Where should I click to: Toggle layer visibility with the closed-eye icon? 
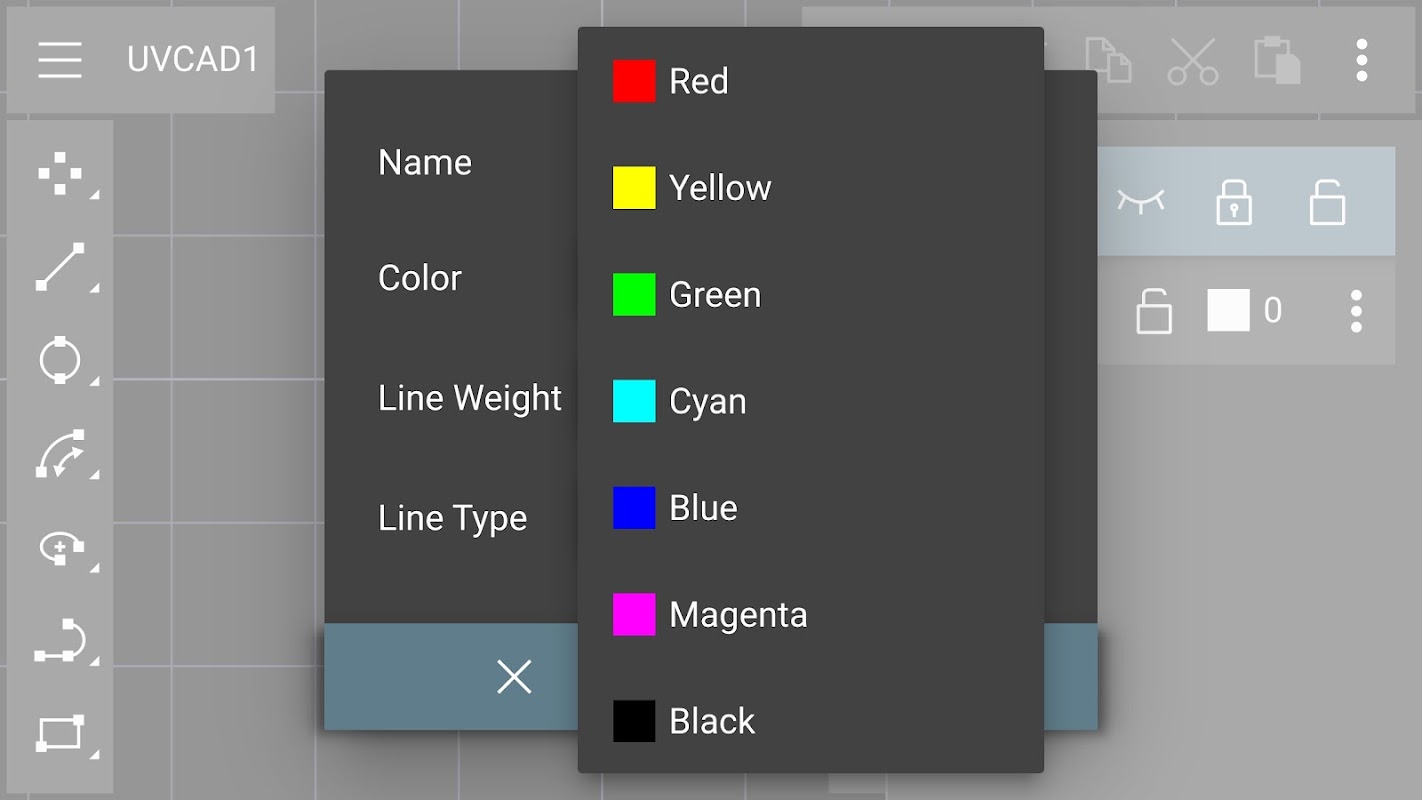(1141, 202)
